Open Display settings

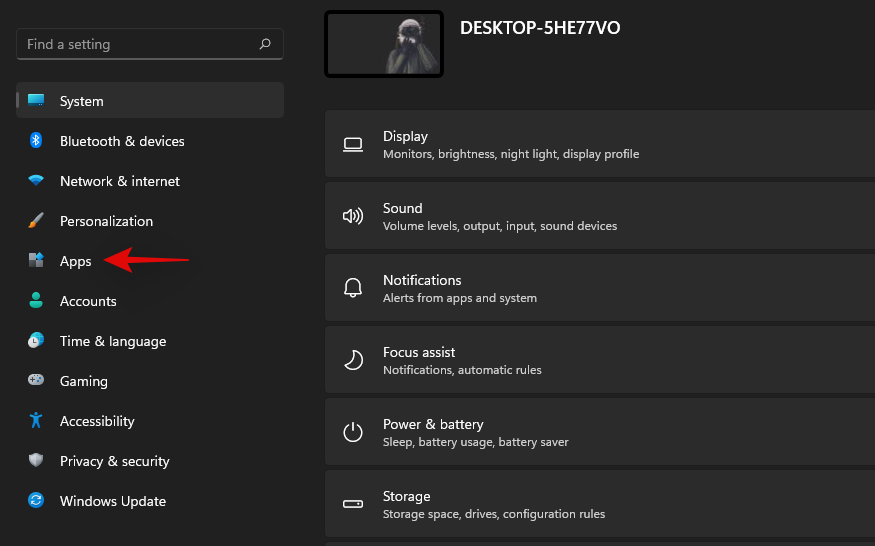(600, 145)
